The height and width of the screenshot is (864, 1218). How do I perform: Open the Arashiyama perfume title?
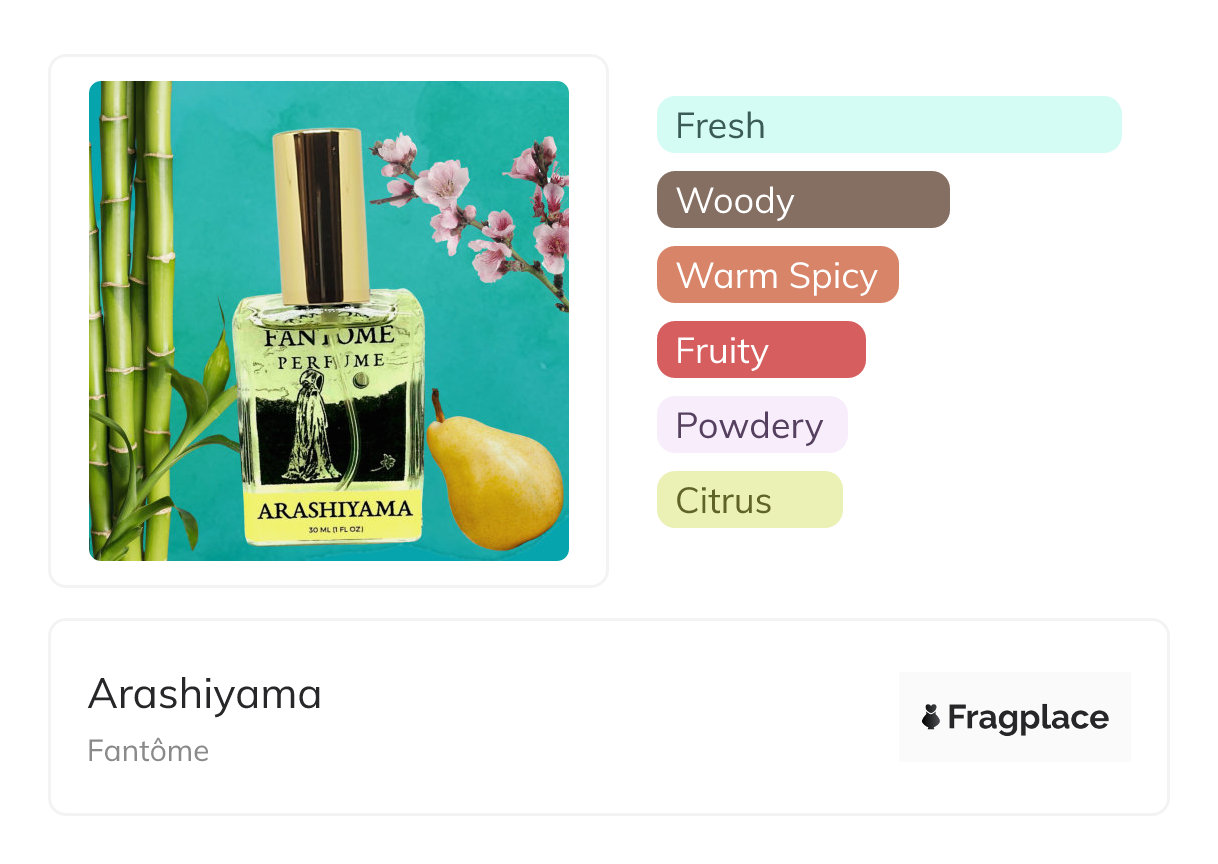coord(205,694)
